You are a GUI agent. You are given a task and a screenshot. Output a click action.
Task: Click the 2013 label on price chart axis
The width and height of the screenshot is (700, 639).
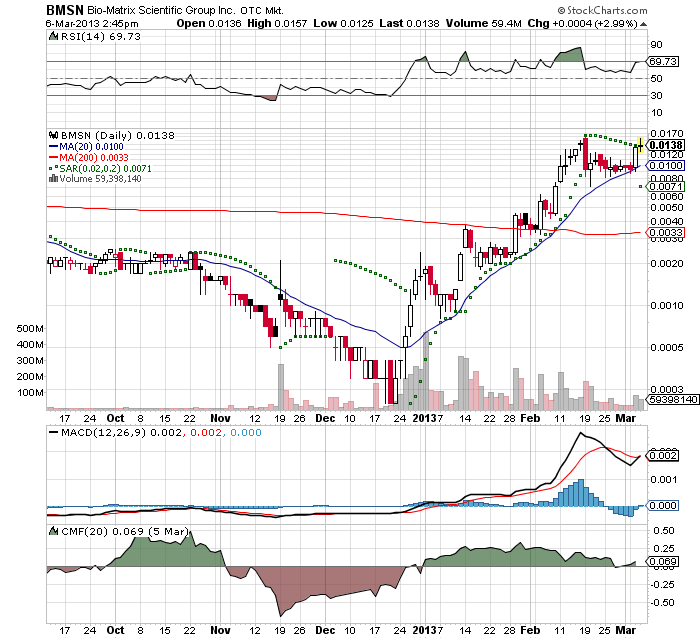424,418
